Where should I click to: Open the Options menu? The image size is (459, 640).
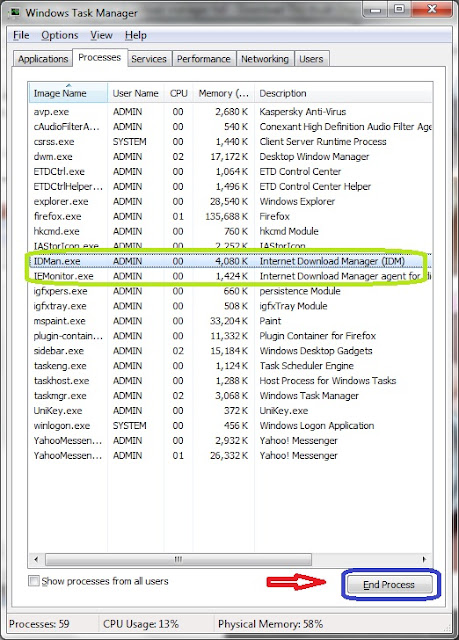tap(60, 36)
